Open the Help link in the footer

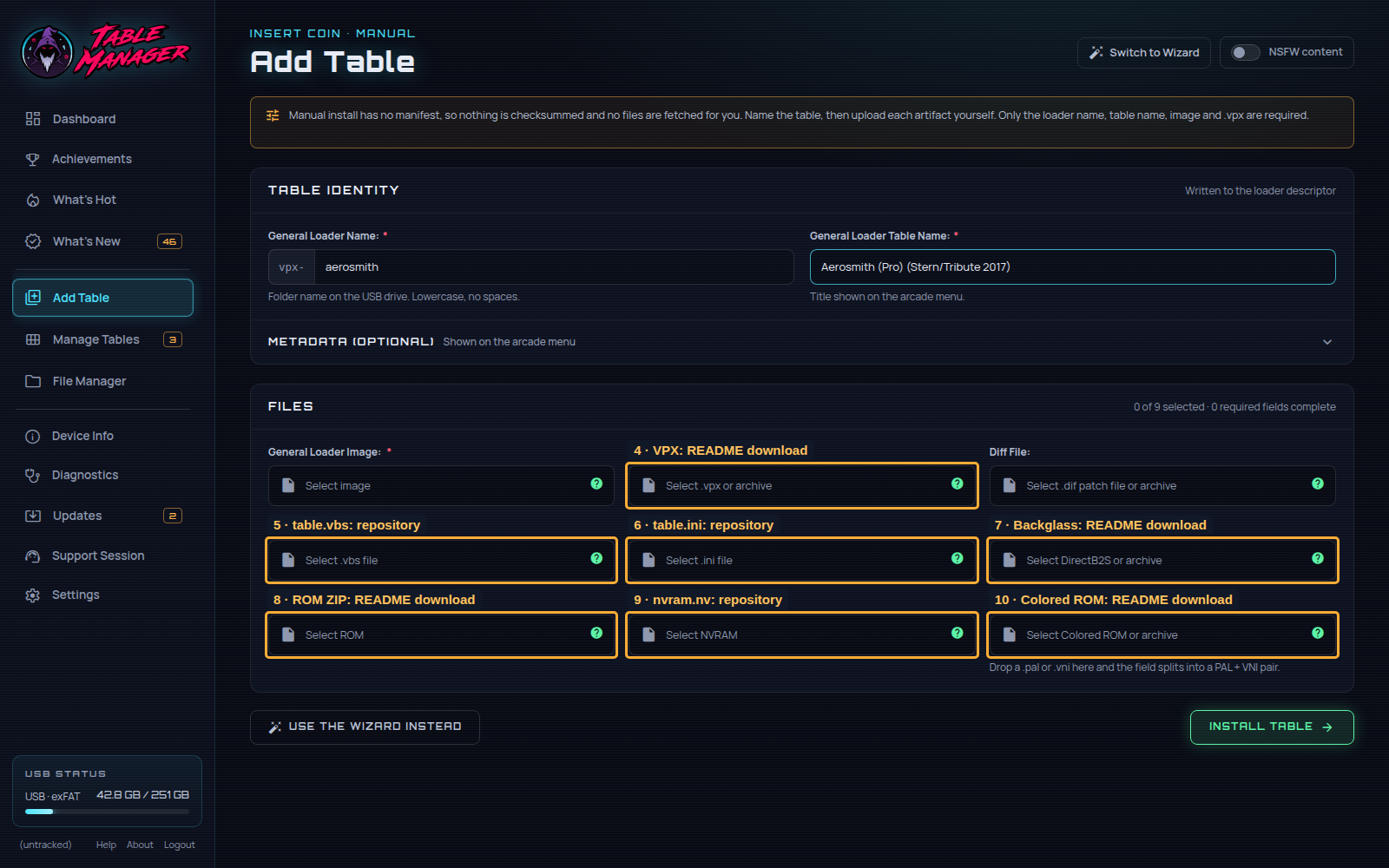(x=106, y=845)
